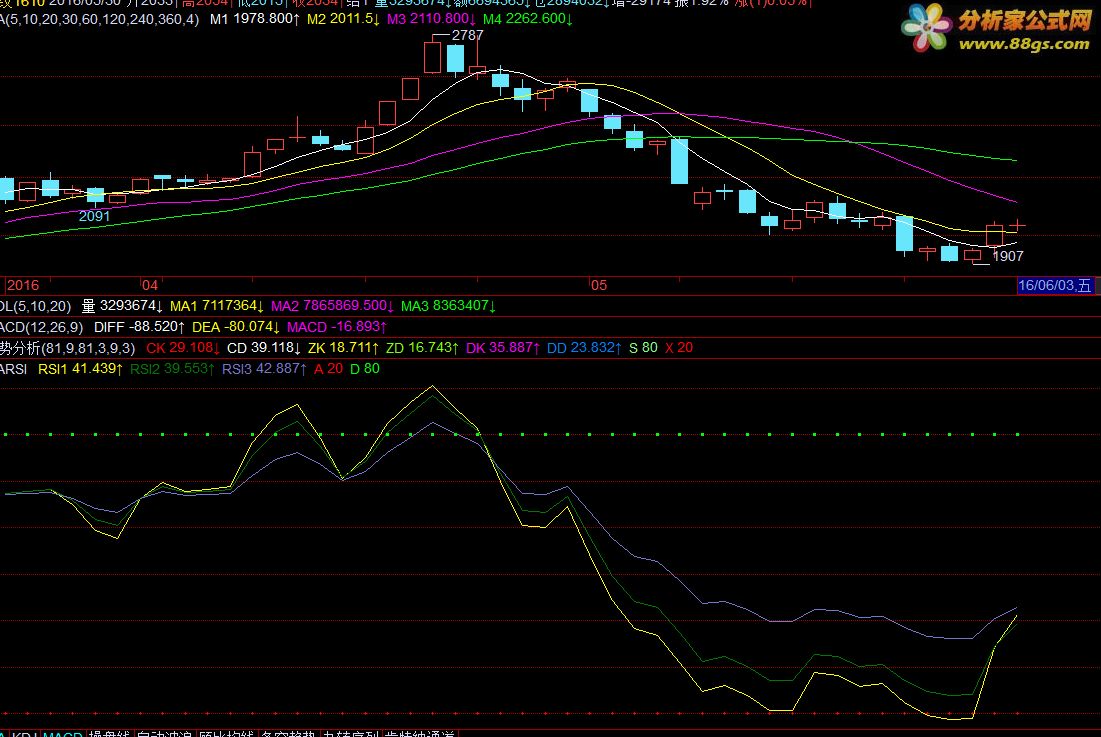Click the 1907 low price label
Image resolution: width=1101 pixels, height=737 pixels.
(1008, 256)
